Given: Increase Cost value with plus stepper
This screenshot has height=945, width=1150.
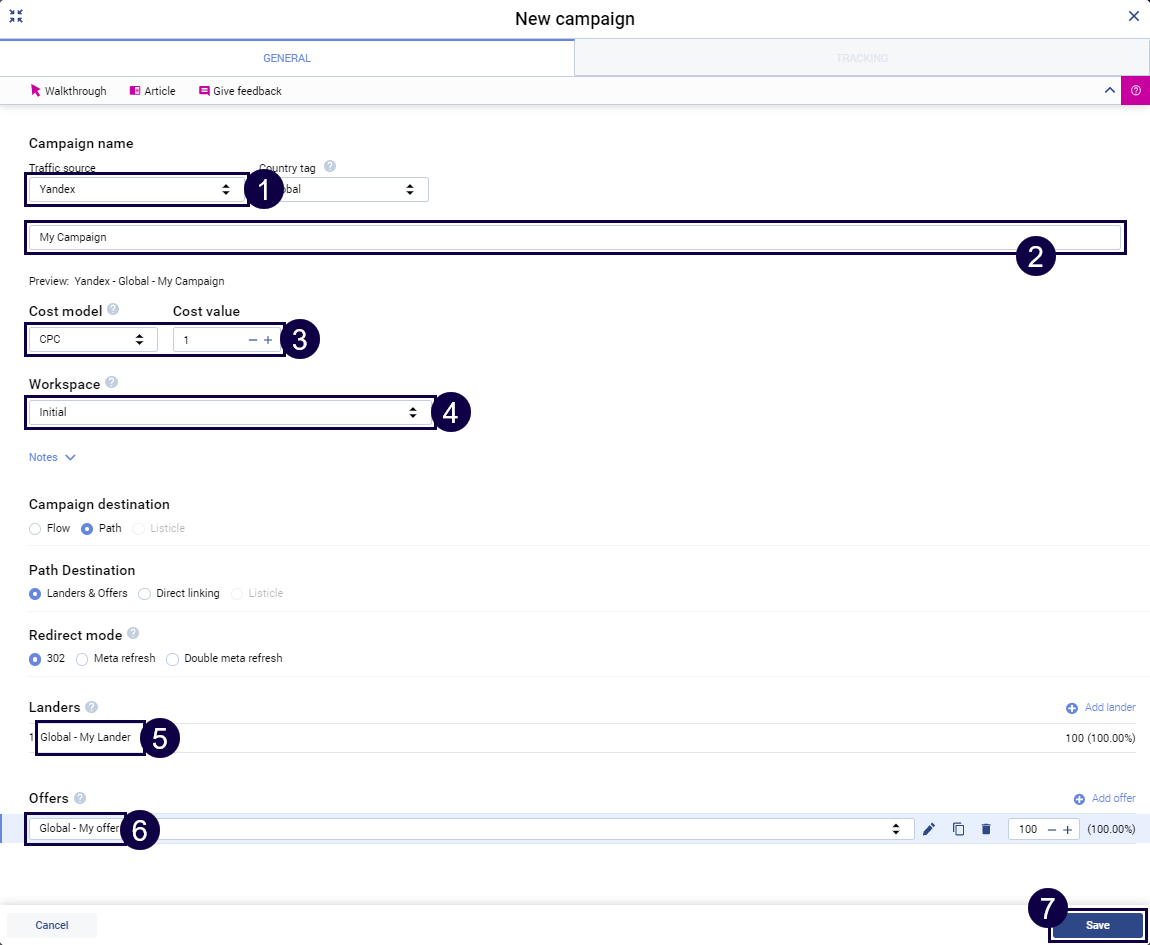Looking at the screenshot, I should [268, 340].
